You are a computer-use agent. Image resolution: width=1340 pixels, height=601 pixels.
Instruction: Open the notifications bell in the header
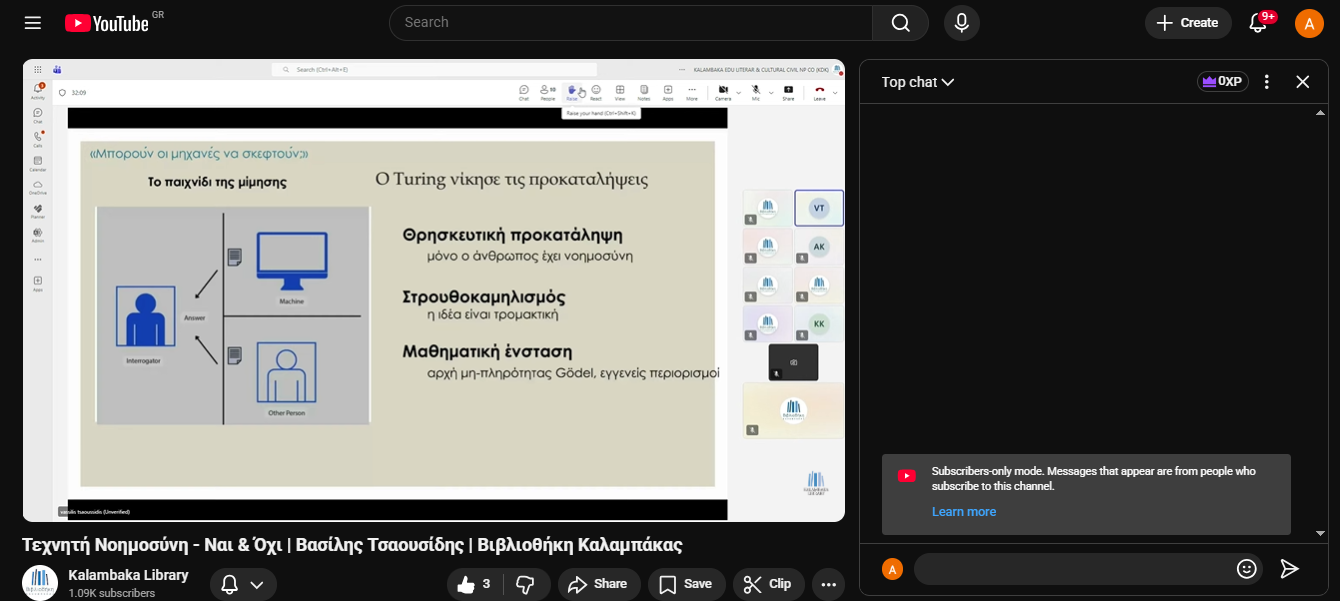(1259, 23)
